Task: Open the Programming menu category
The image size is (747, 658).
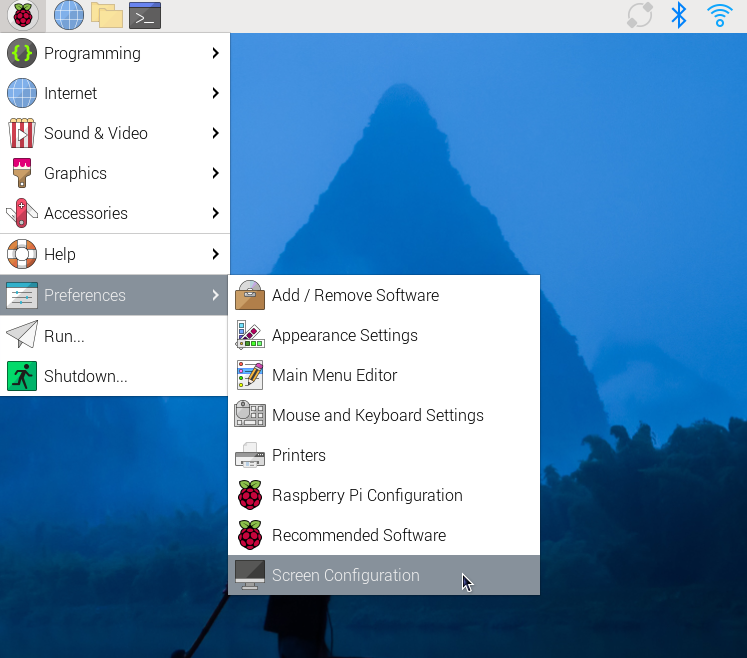Action: tap(115, 53)
